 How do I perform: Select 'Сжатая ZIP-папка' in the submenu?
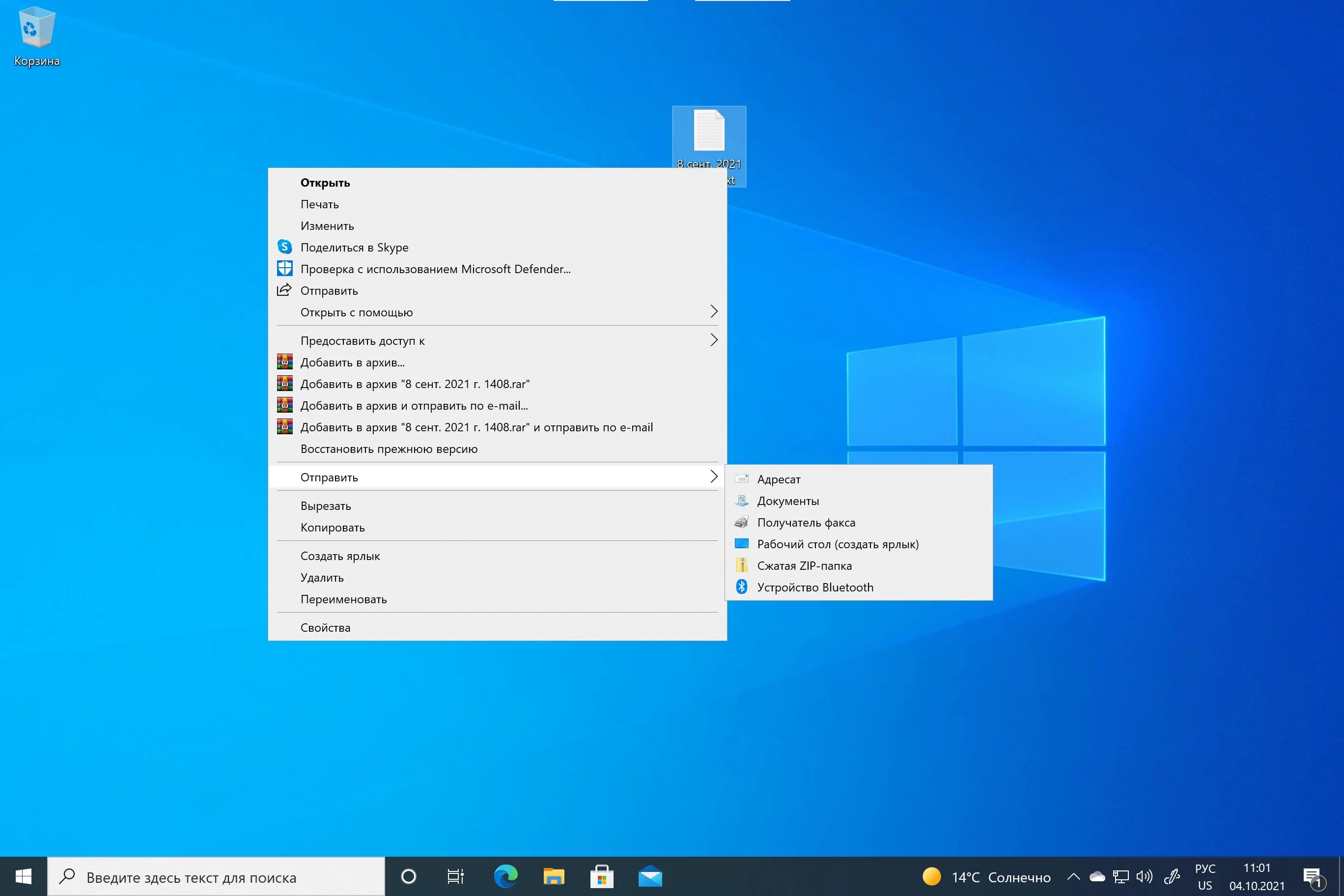[804, 566]
